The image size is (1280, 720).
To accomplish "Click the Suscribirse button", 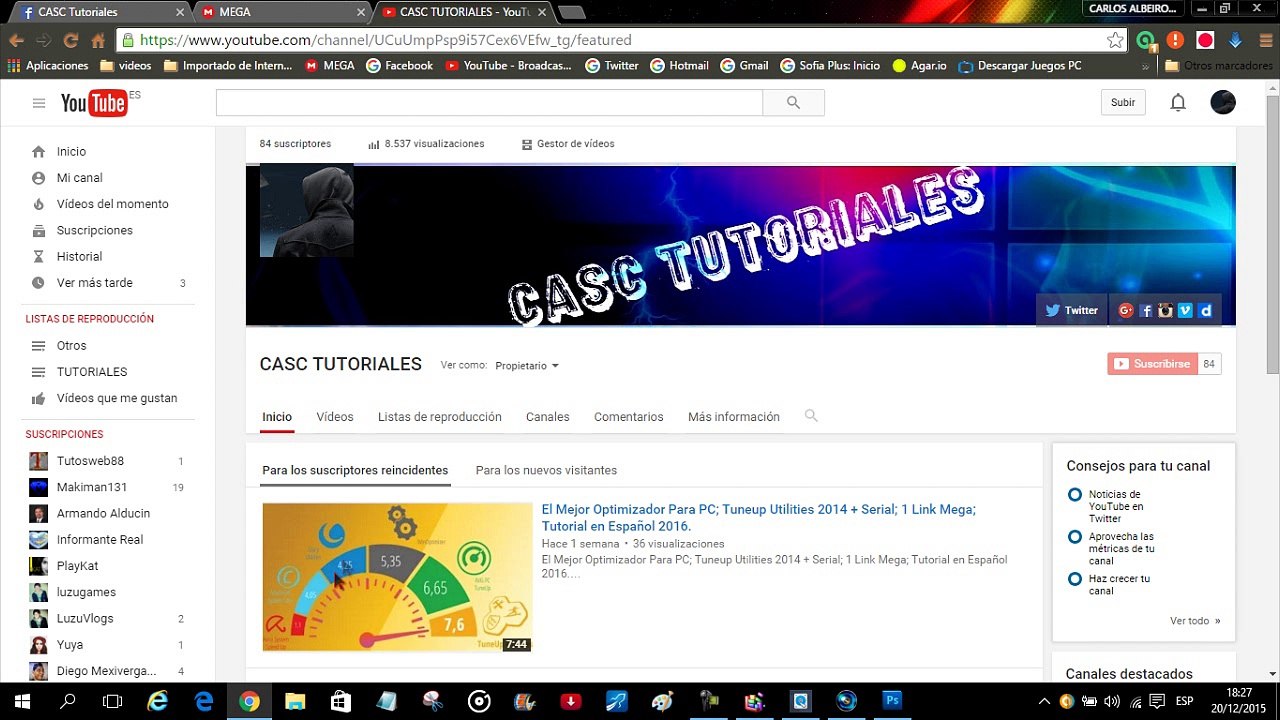I will click(x=1152, y=364).
